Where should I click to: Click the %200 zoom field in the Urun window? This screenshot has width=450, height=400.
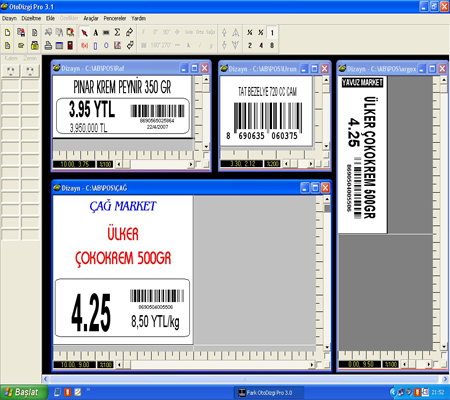(x=272, y=164)
